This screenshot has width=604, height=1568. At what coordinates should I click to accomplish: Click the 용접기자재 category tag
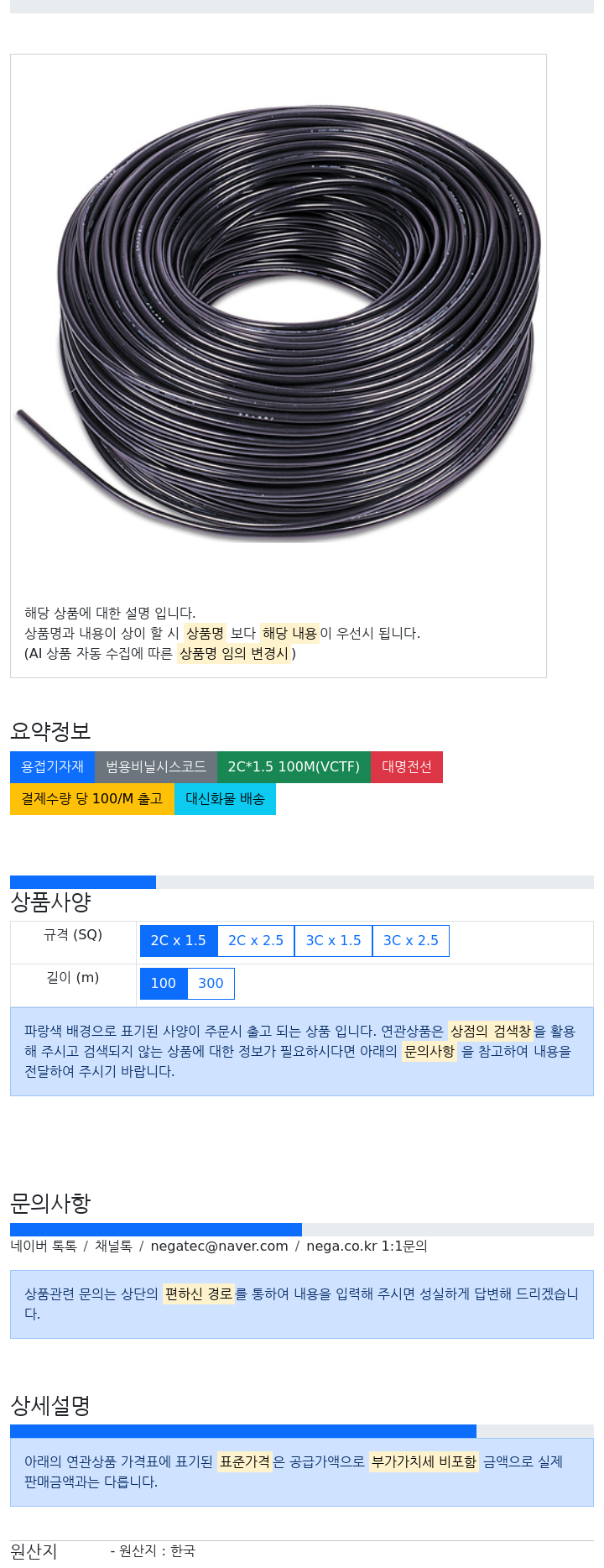point(52,766)
